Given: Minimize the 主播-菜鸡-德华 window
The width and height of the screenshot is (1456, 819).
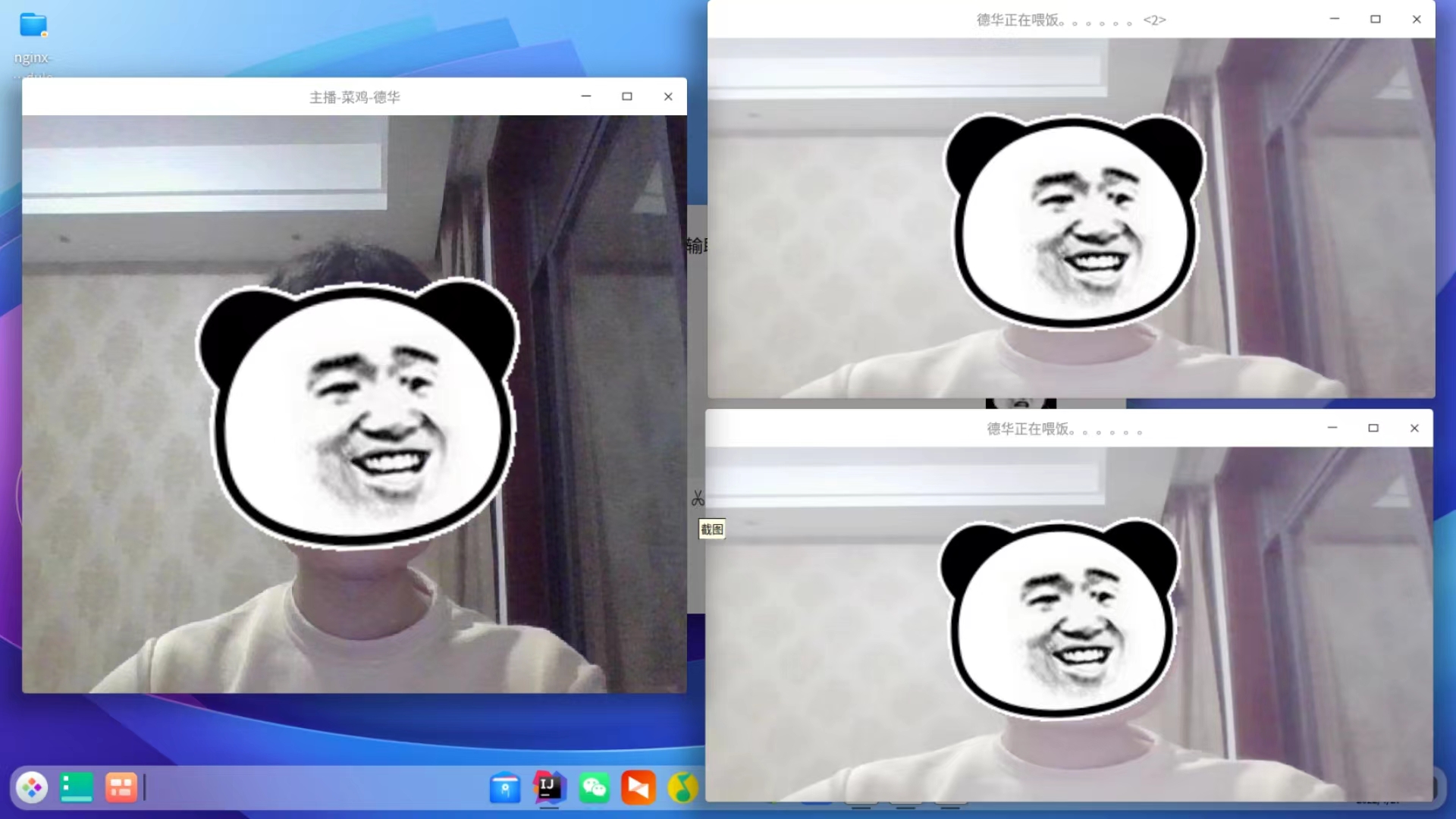Looking at the screenshot, I should (x=586, y=96).
